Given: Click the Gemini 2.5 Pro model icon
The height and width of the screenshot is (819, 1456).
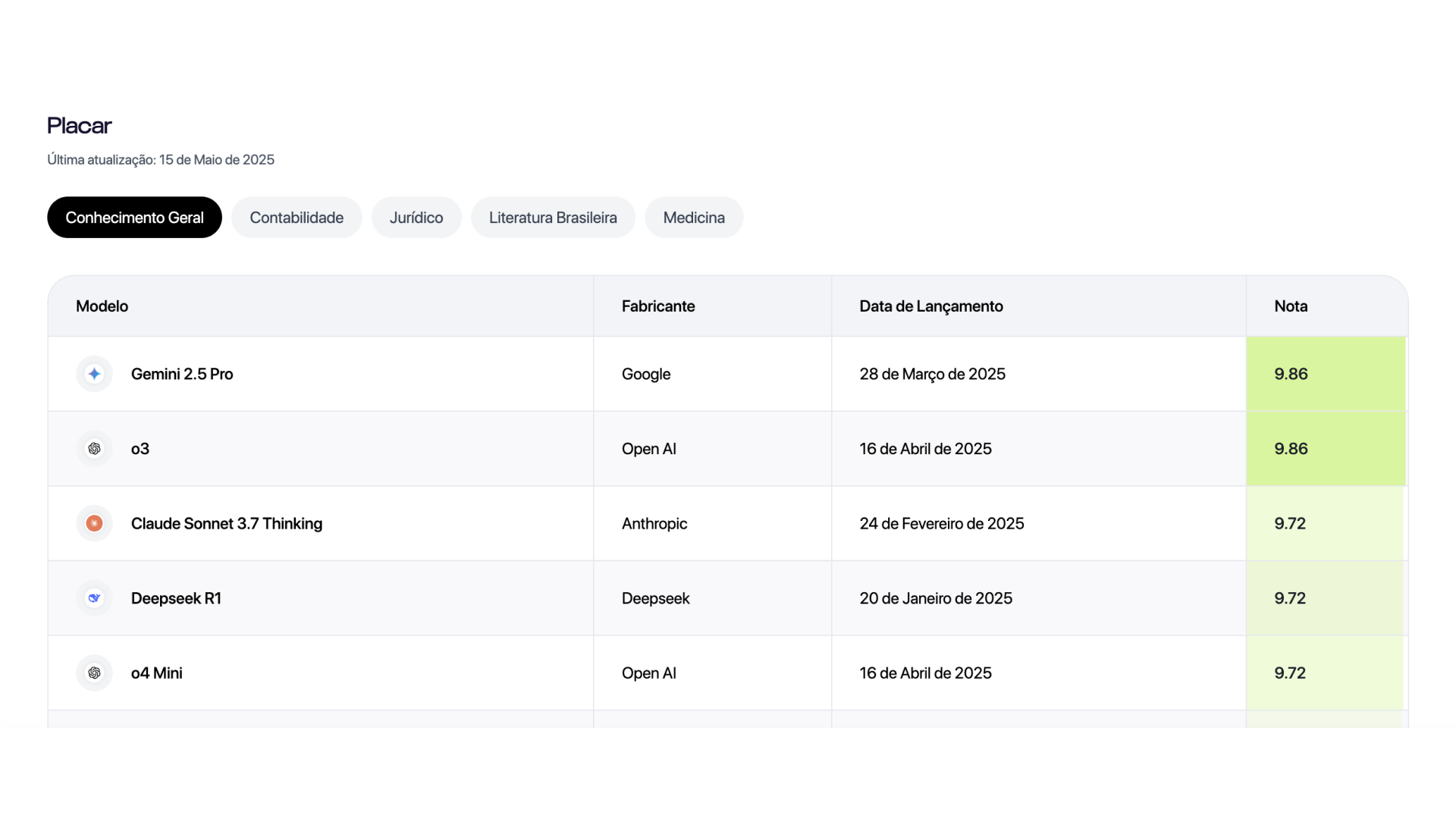Looking at the screenshot, I should (94, 374).
